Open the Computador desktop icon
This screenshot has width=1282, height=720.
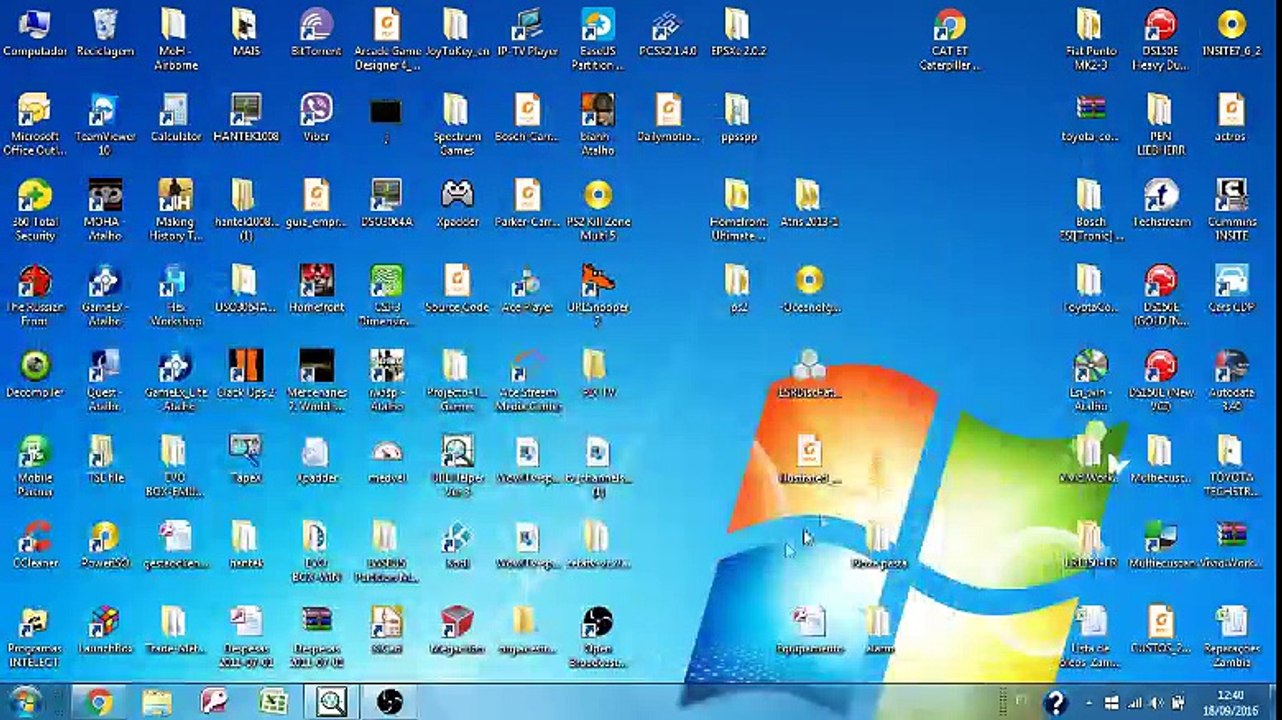35,33
